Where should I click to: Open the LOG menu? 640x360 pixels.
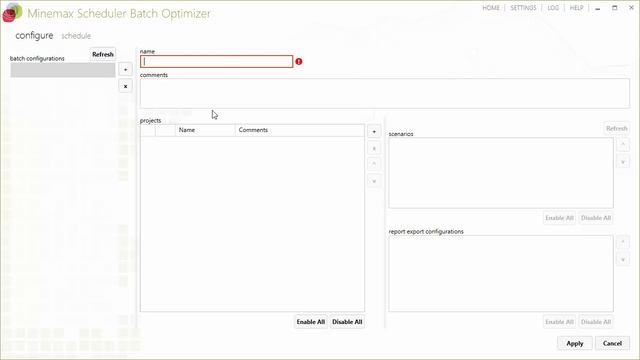coord(553,8)
